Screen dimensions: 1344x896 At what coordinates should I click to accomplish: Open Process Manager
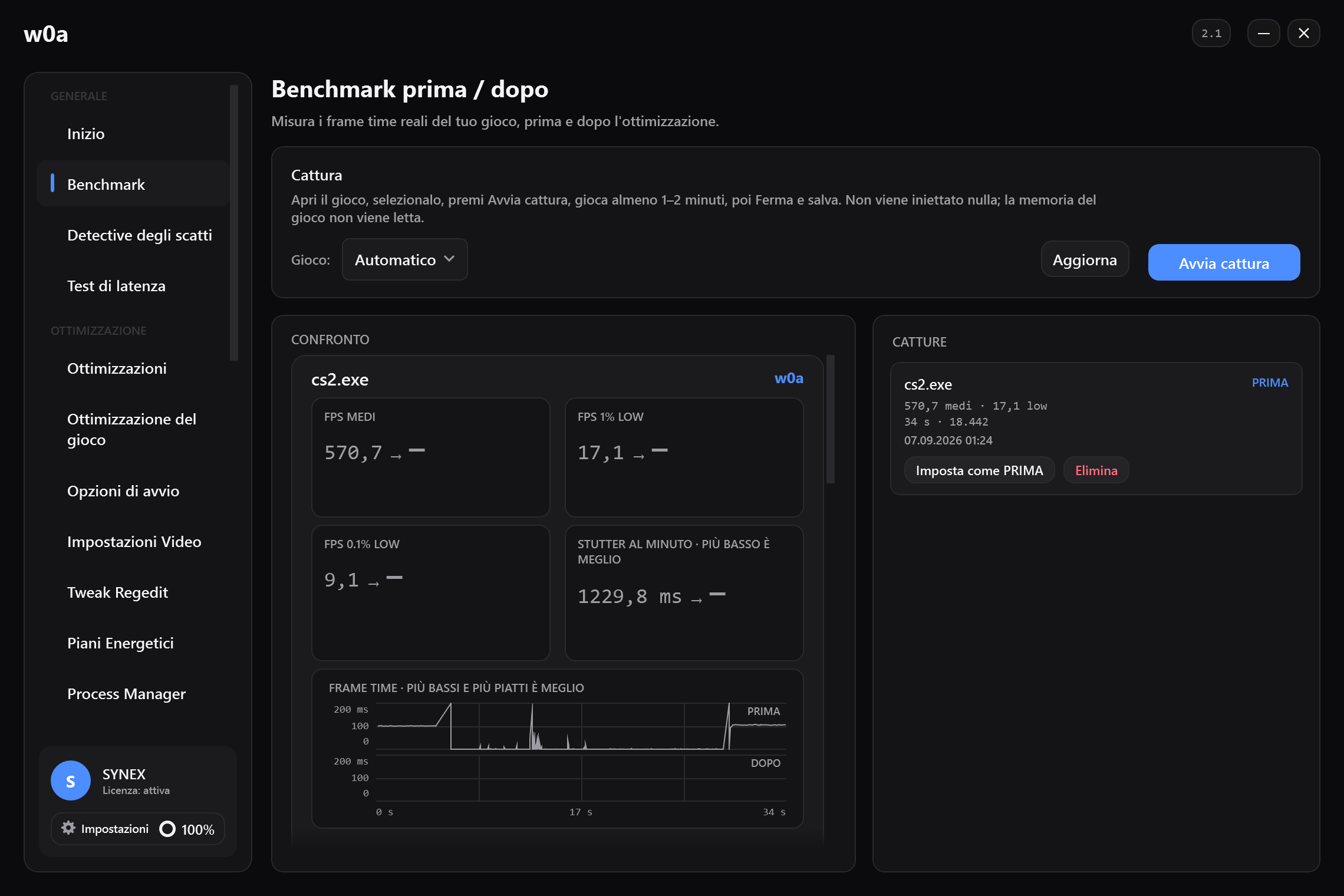coord(133,694)
